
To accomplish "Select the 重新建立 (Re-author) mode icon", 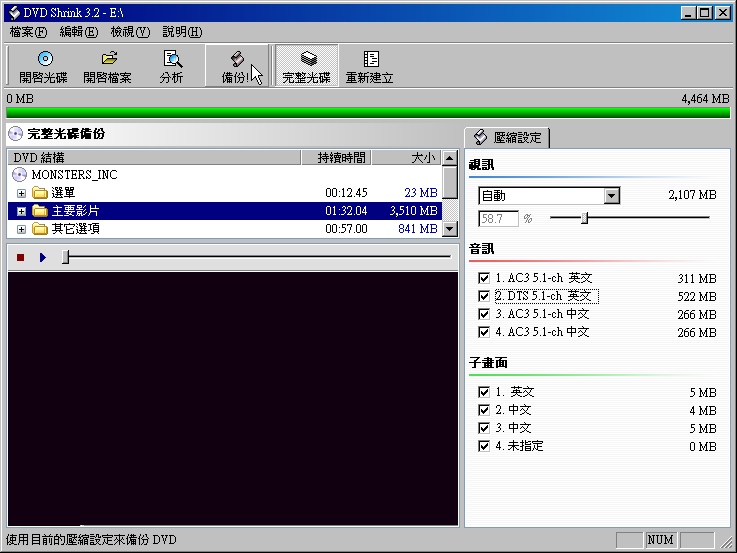I will (x=371, y=59).
